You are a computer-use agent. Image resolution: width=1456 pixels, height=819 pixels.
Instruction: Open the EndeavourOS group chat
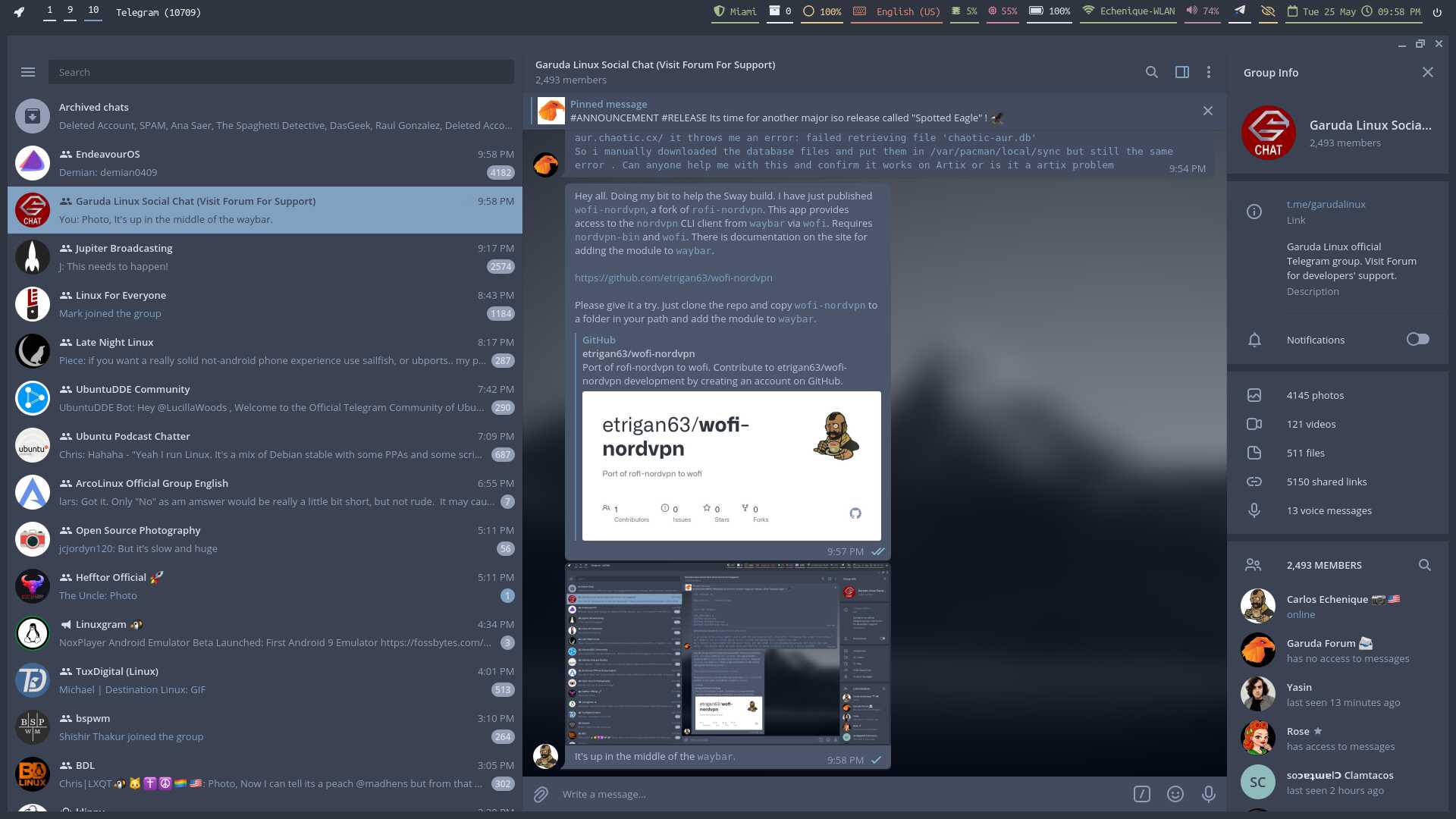(265, 163)
